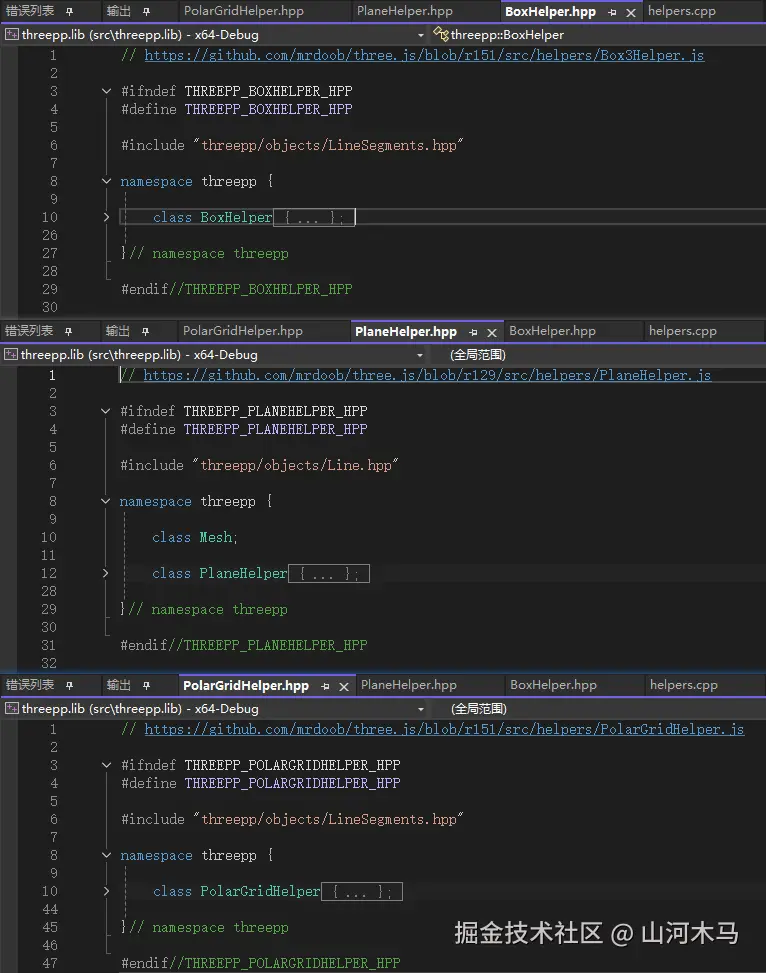Click "#endif//THREEPP_BOXHELPER_HPP" line

(x=237, y=289)
